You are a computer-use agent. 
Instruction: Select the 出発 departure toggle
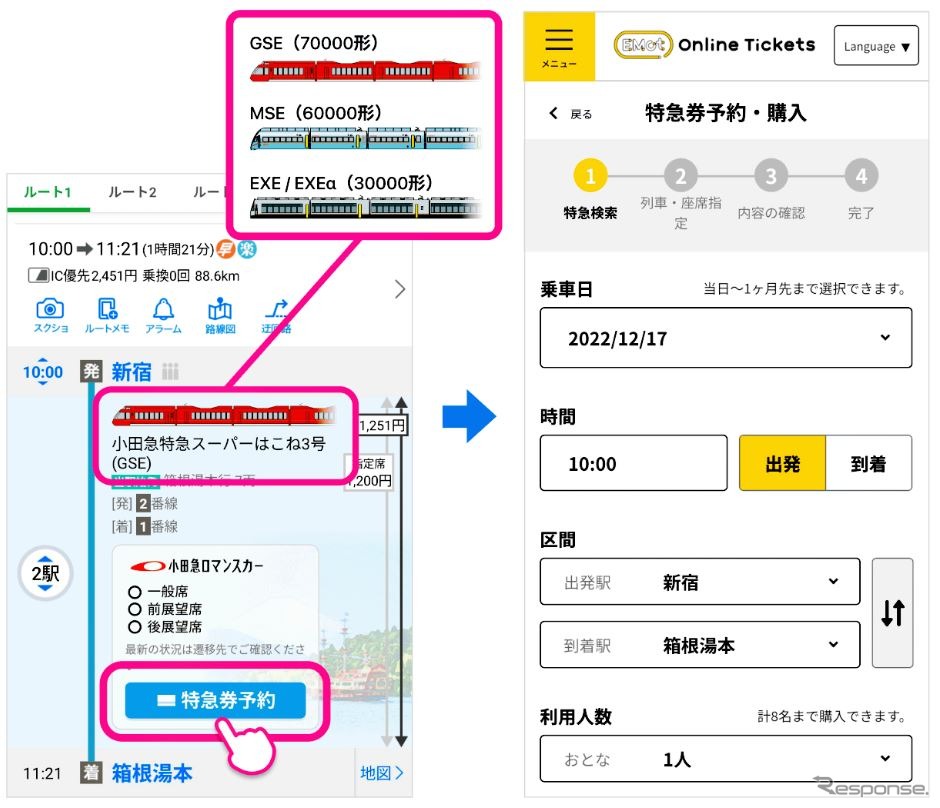[782, 463]
